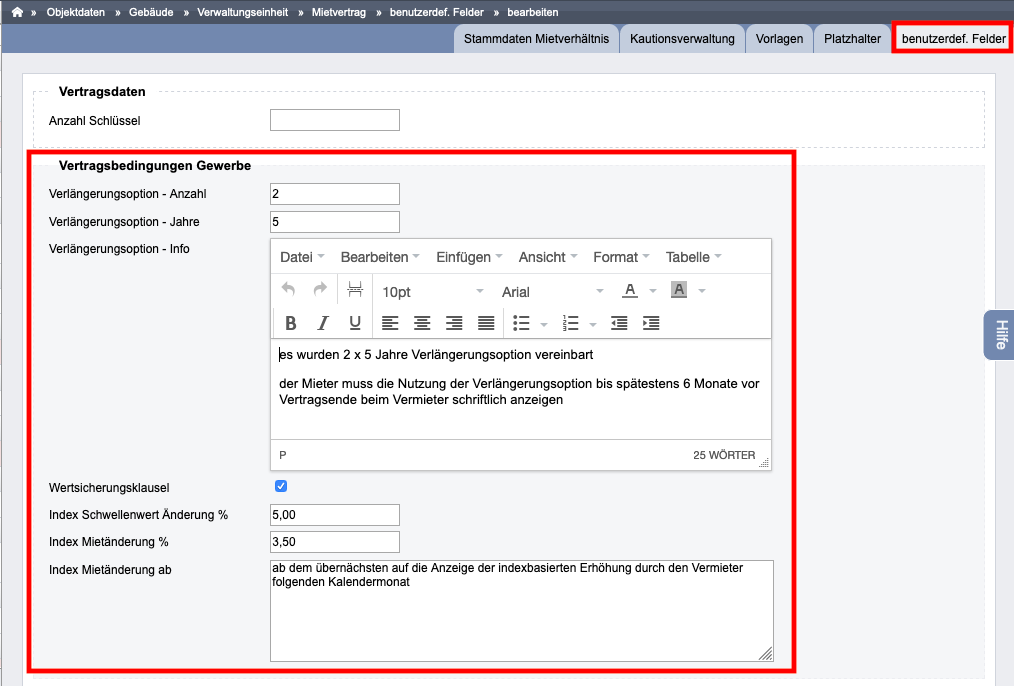Go to Objektdaten in breadcrumb
This screenshot has height=686, width=1014.
click(76, 12)
